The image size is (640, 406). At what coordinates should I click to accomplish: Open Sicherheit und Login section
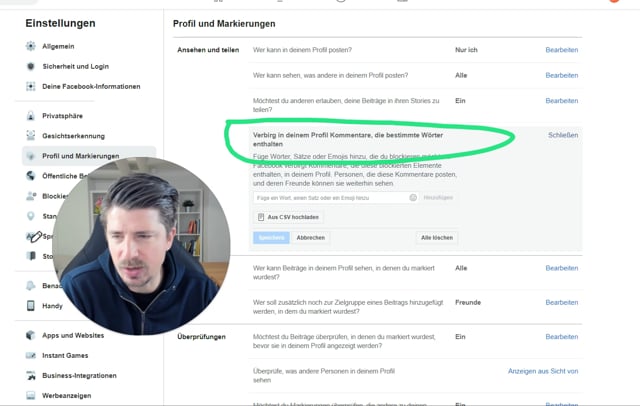(76, 66)
